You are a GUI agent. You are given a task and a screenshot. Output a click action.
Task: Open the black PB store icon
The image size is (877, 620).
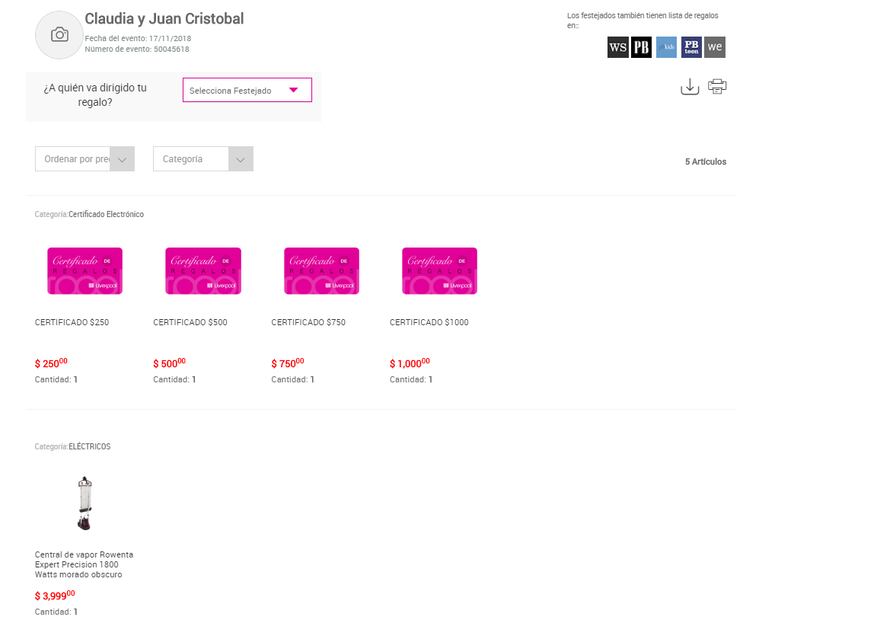[641, 47]
